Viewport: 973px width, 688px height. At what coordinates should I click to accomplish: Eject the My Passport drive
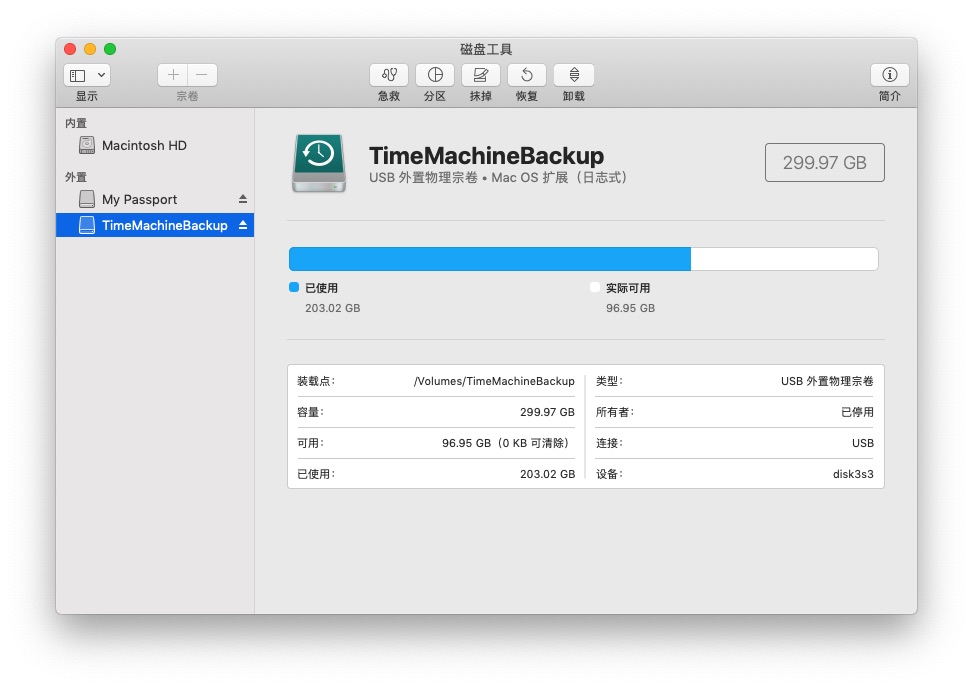tap(243, 199)
